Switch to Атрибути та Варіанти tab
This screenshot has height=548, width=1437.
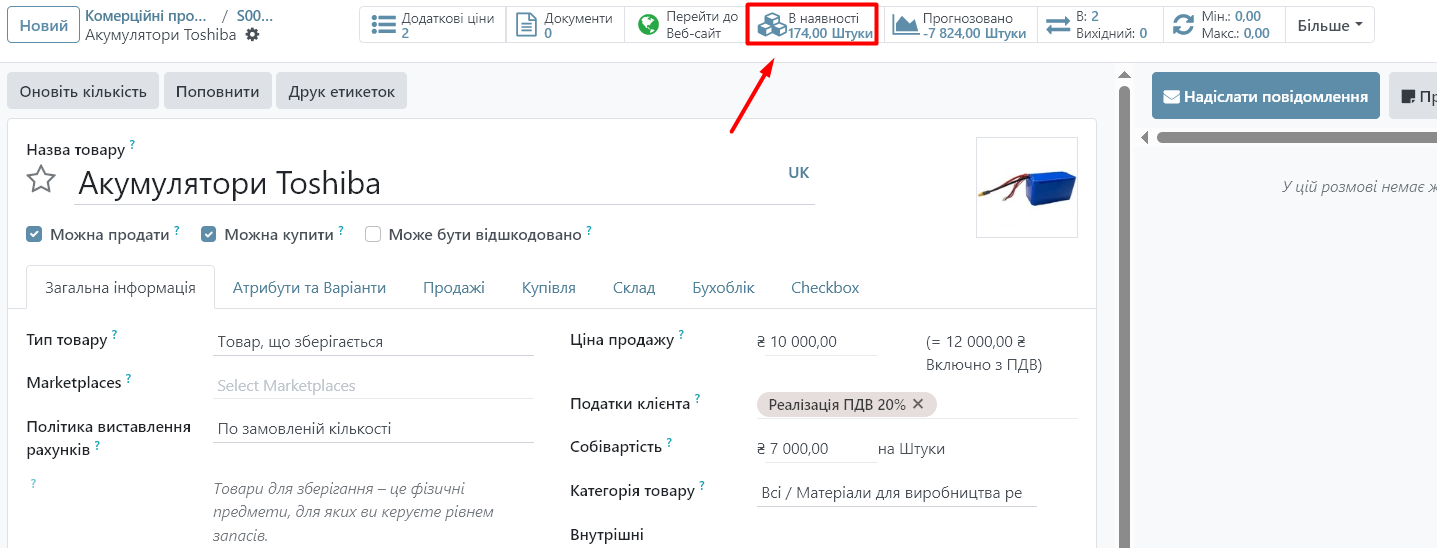click(309, 287)
